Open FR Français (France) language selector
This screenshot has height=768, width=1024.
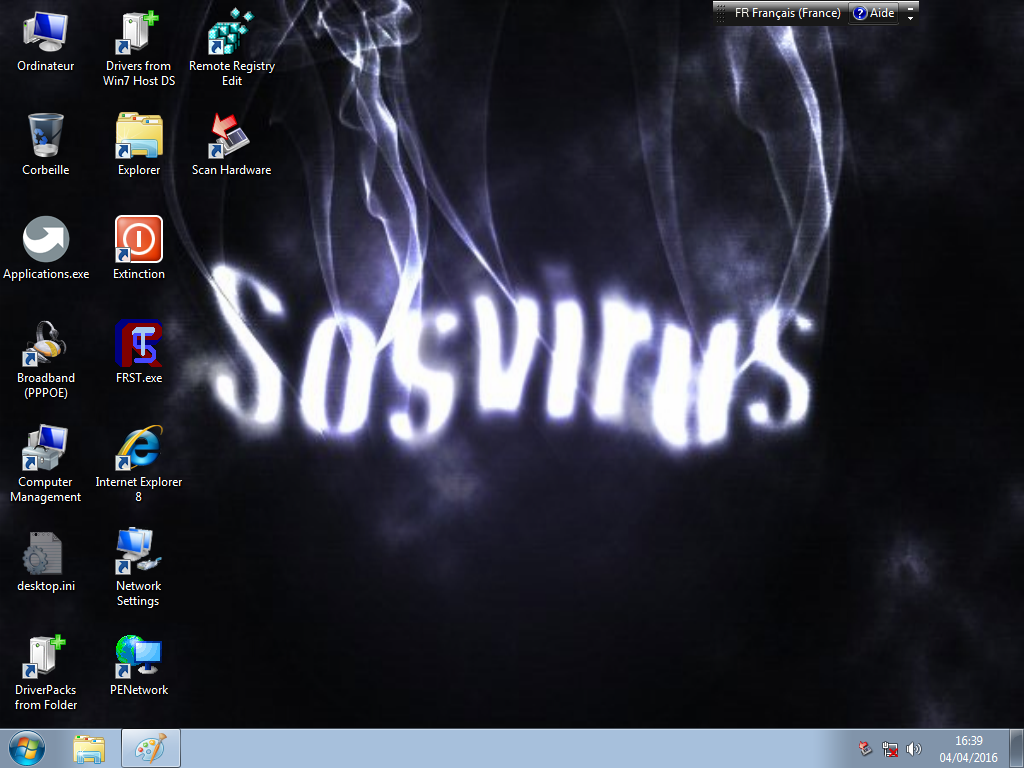(x=788, y=13)
